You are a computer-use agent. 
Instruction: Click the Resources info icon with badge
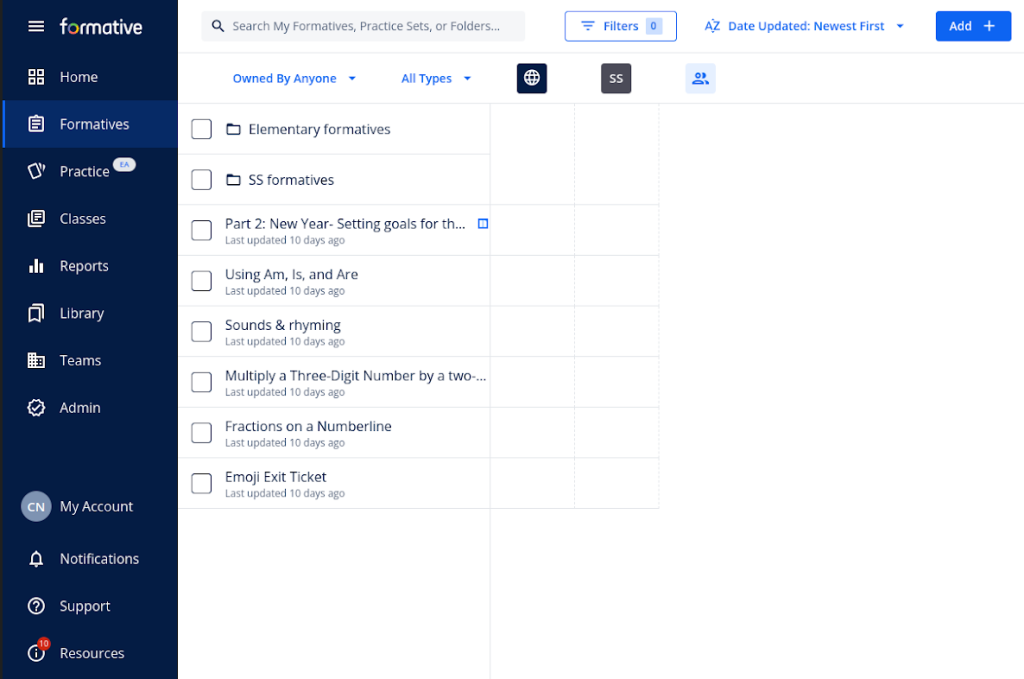(x=36, y=653)
